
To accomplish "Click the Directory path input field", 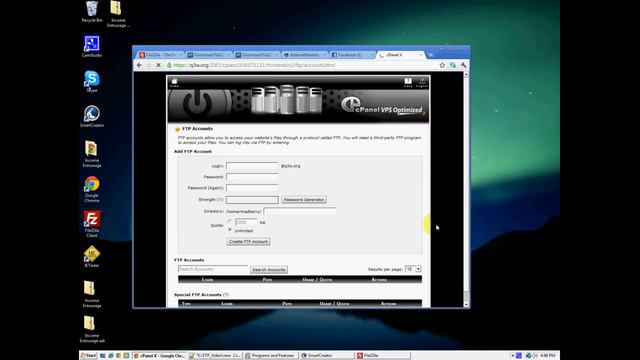I will (300, 211).
